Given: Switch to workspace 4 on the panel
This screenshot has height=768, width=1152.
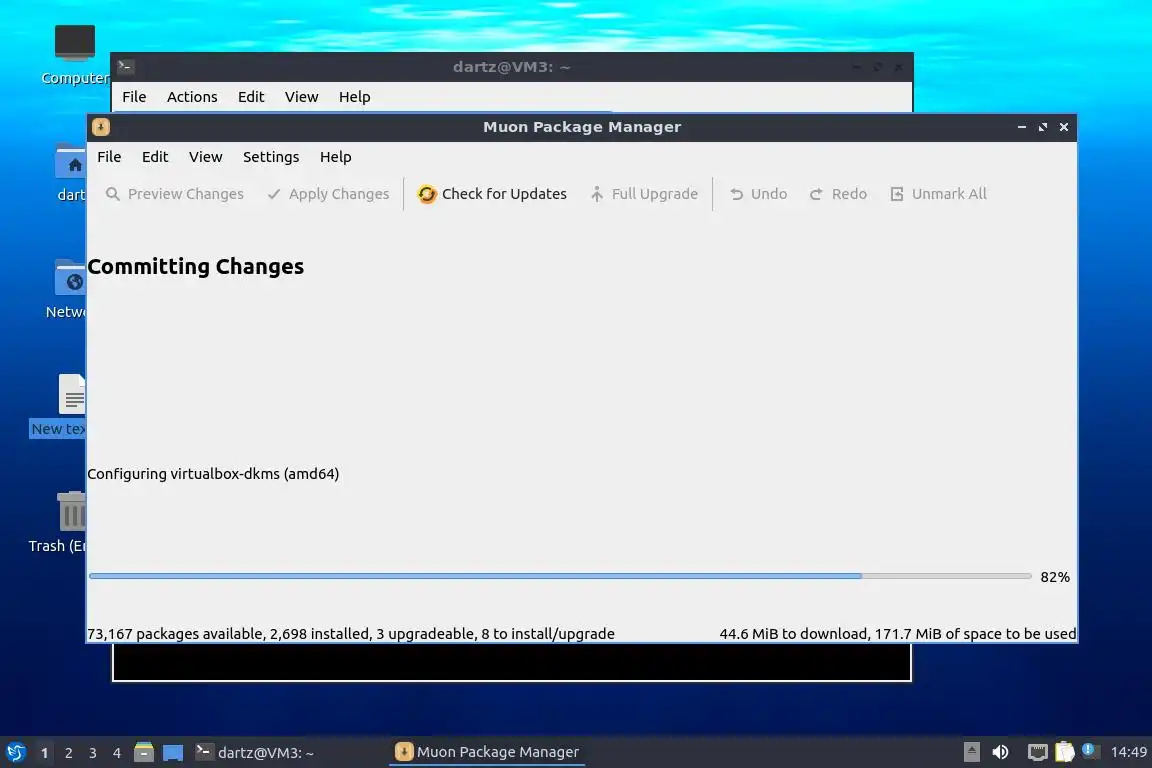Looking at the screenshot, I should click(117, 753).
